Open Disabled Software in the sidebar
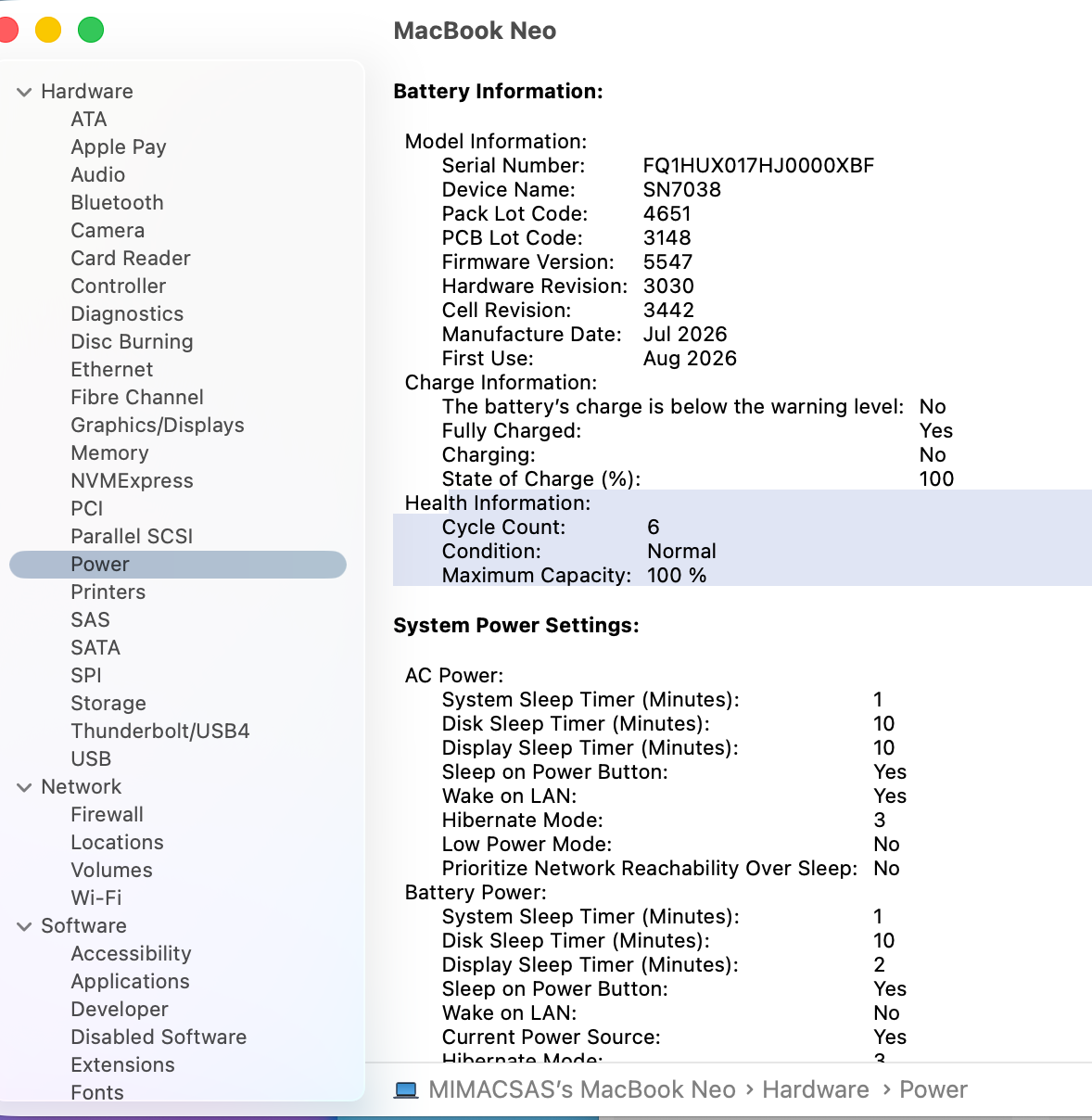This screenshot has height=1120, width=1092. 159,1037
